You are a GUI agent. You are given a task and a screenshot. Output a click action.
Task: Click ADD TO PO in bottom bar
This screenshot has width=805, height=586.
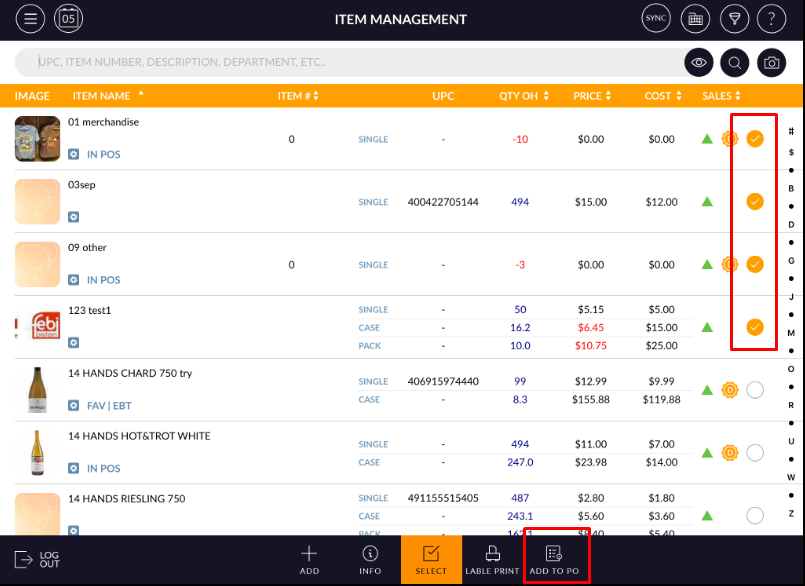554,560
